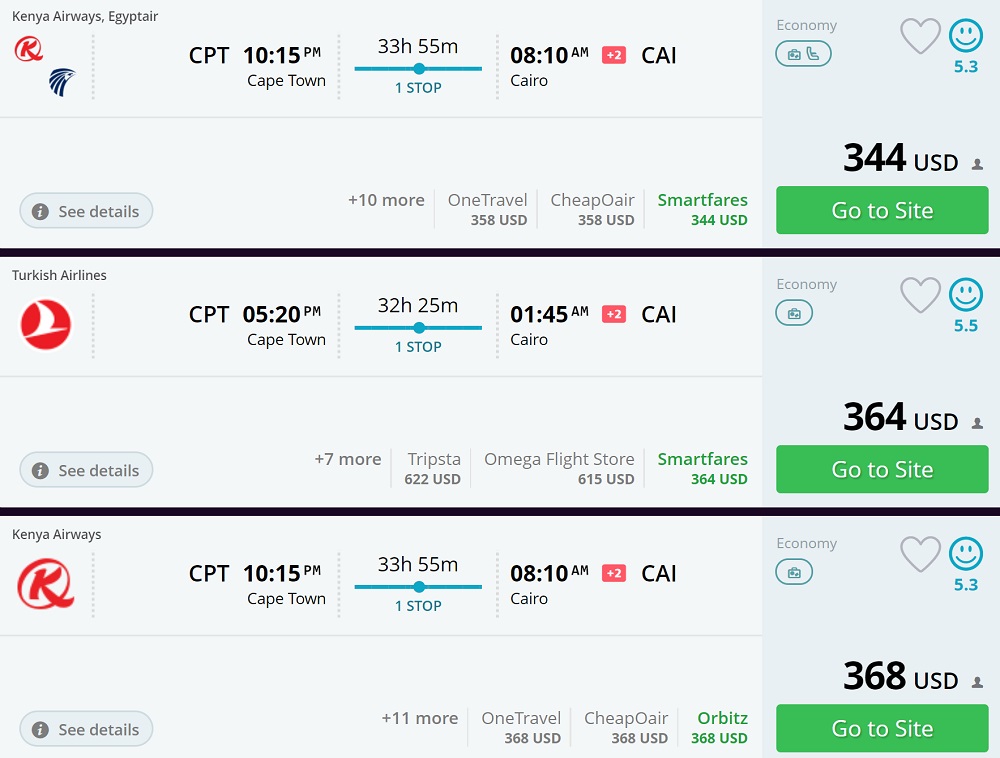Expand See details for 368 USD flight
This screenshot has height=758, width=1000.
tap(86, 730)
